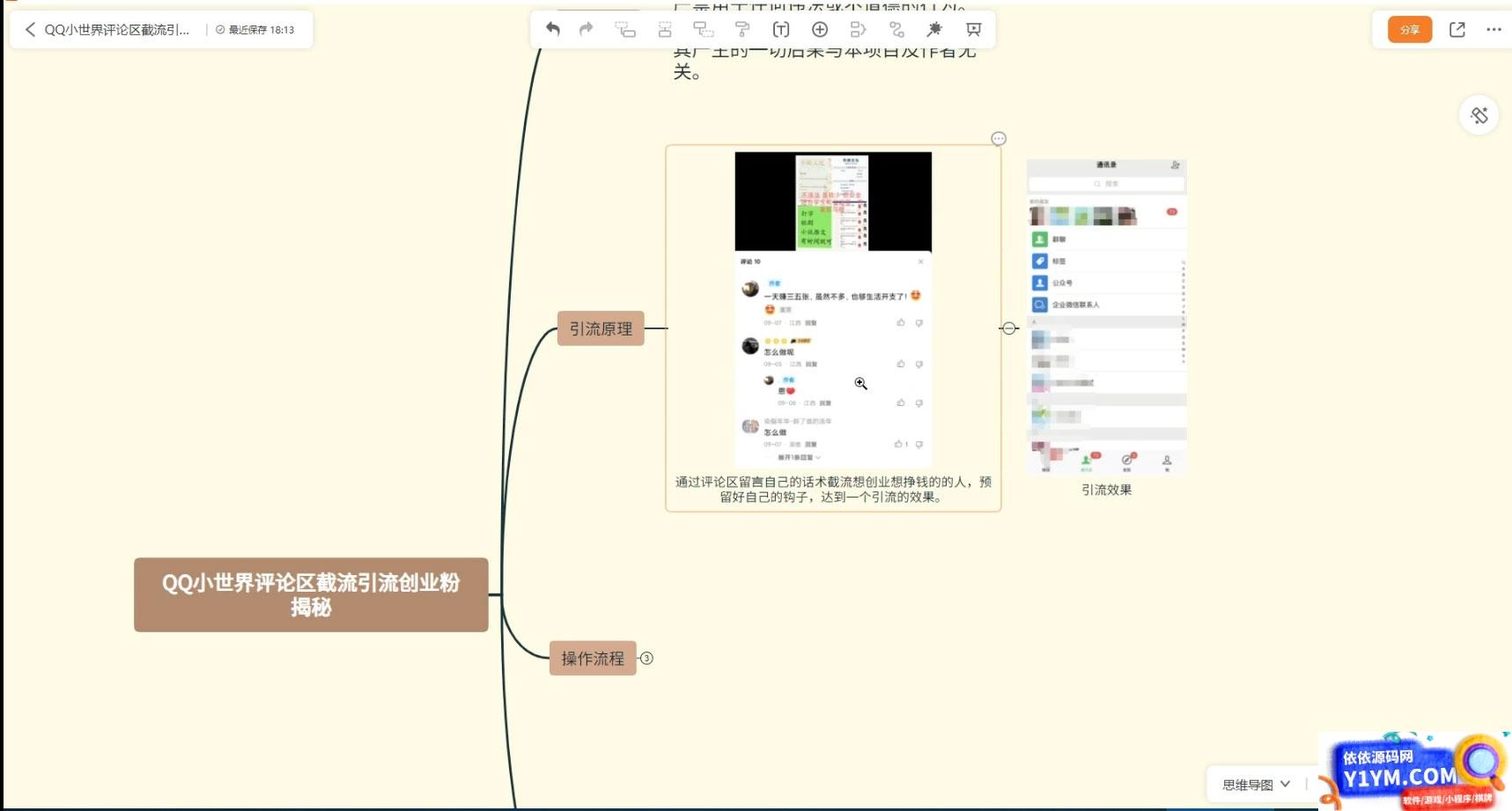Open the more options ellipsis menu
Viewport: 1512px width, 811px height.
click(x=1494, y=29)
